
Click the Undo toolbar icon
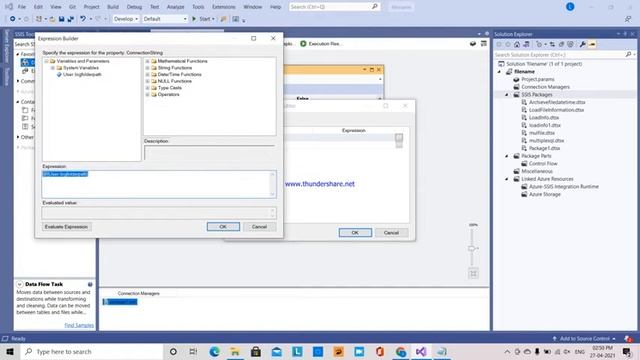pos(83,19)
